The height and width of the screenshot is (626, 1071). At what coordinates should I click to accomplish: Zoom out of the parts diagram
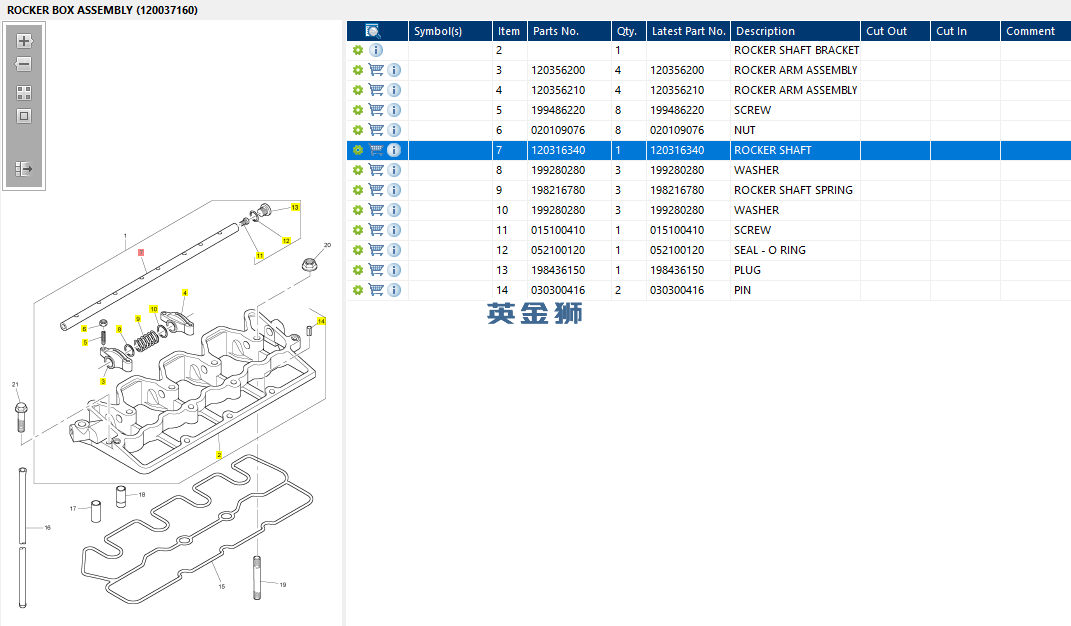click(24, 64)
